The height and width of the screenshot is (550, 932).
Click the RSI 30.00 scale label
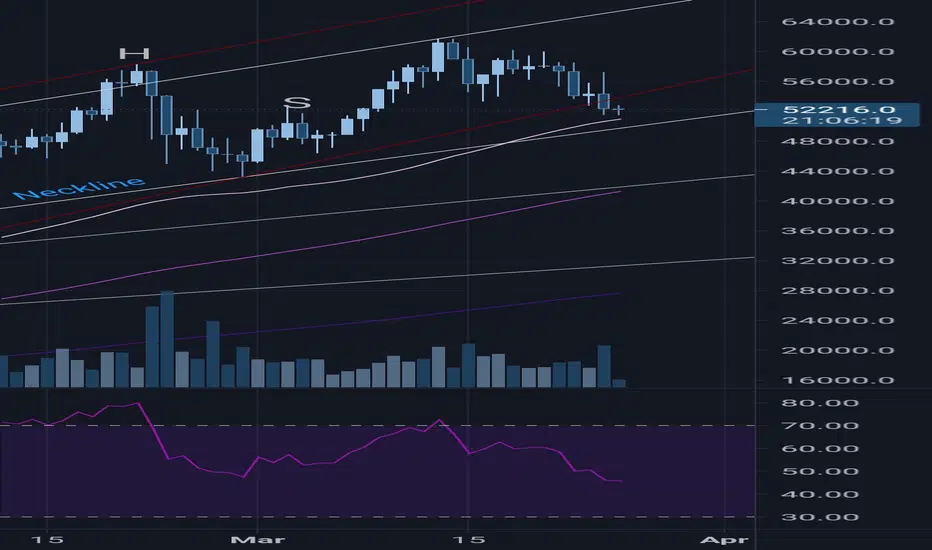[x=820, y=517]
